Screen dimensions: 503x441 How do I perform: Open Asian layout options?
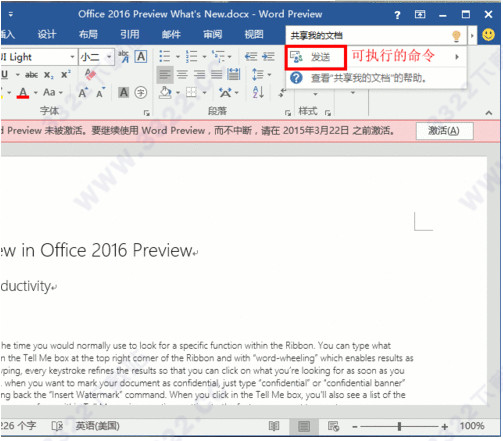point(229,92)
